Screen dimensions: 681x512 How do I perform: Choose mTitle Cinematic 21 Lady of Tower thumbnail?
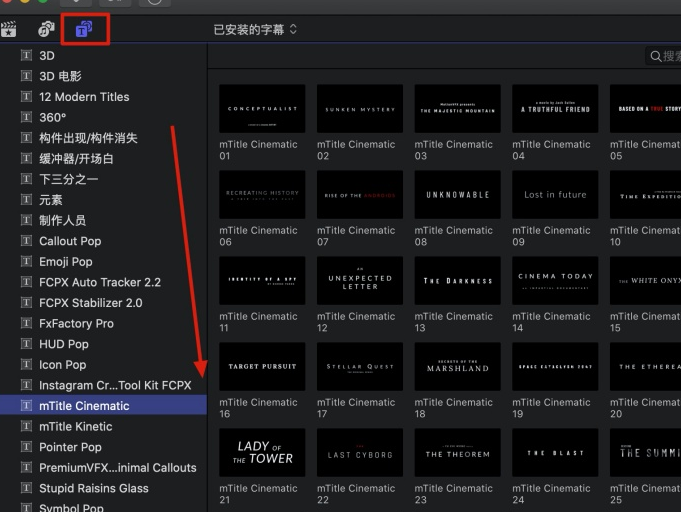(262, 453)
